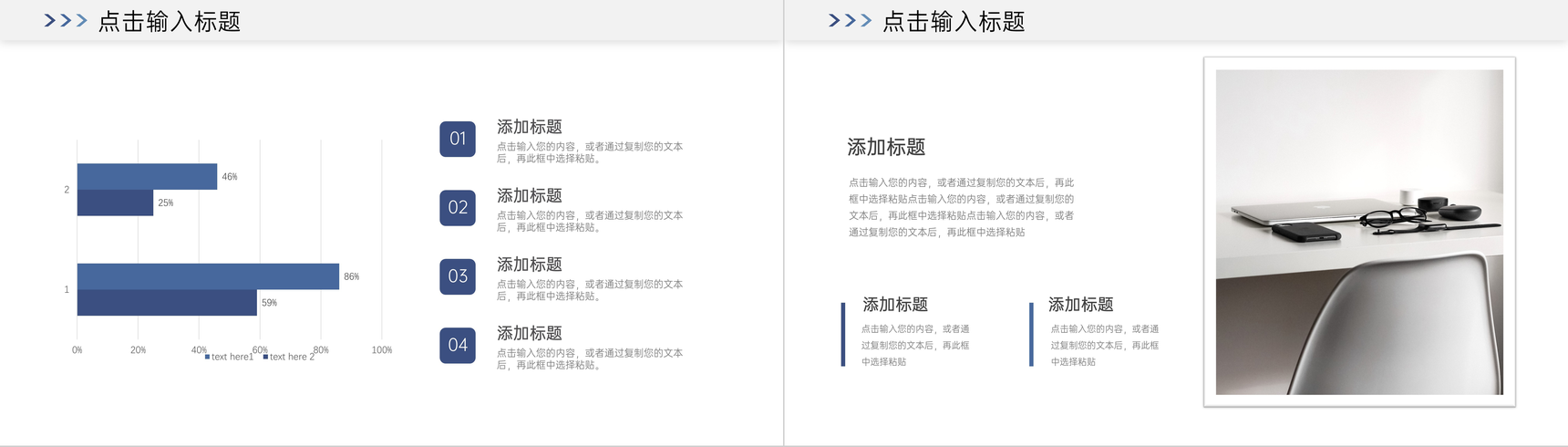Select the 59% bar in the chart
Screen dimensions: 1568x447
[x=167, y=303]
